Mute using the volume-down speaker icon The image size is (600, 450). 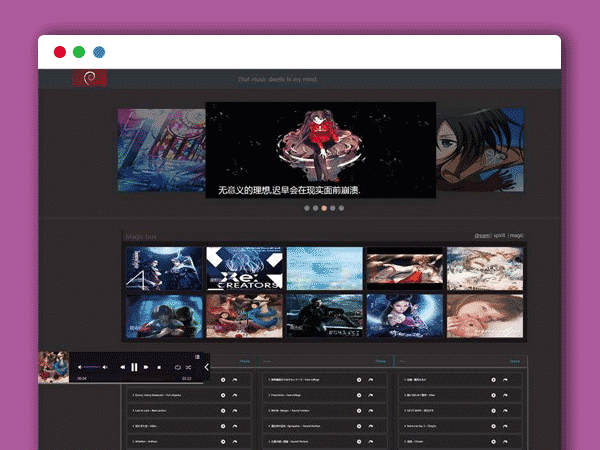tap(80, 368)
